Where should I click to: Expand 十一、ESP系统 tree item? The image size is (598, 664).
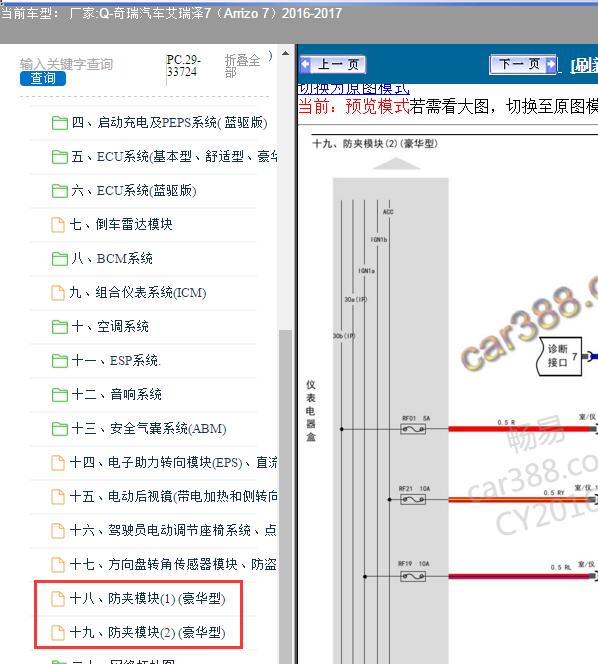pyautogui.click(x=116, y=360)
